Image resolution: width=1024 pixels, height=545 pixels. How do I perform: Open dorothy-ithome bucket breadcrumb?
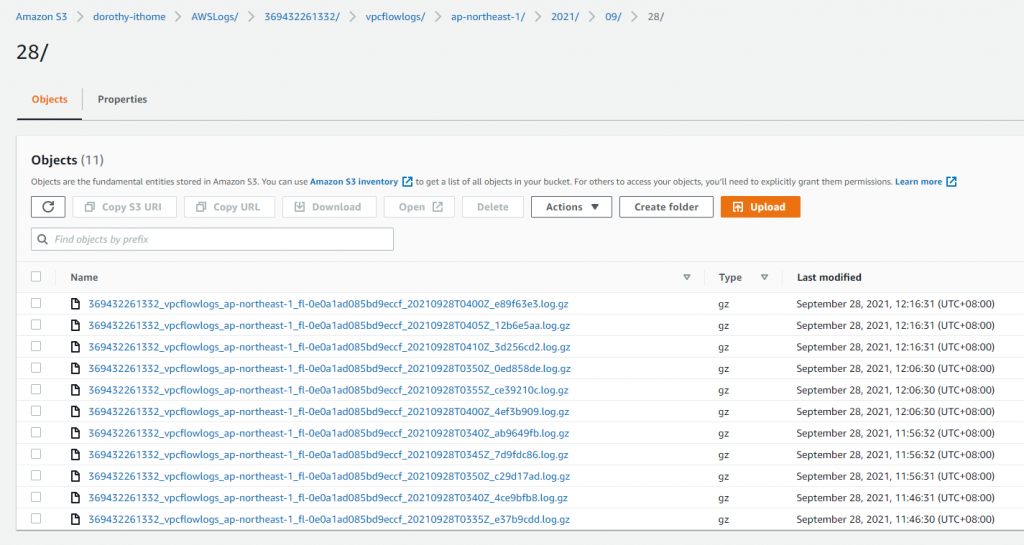129,17
